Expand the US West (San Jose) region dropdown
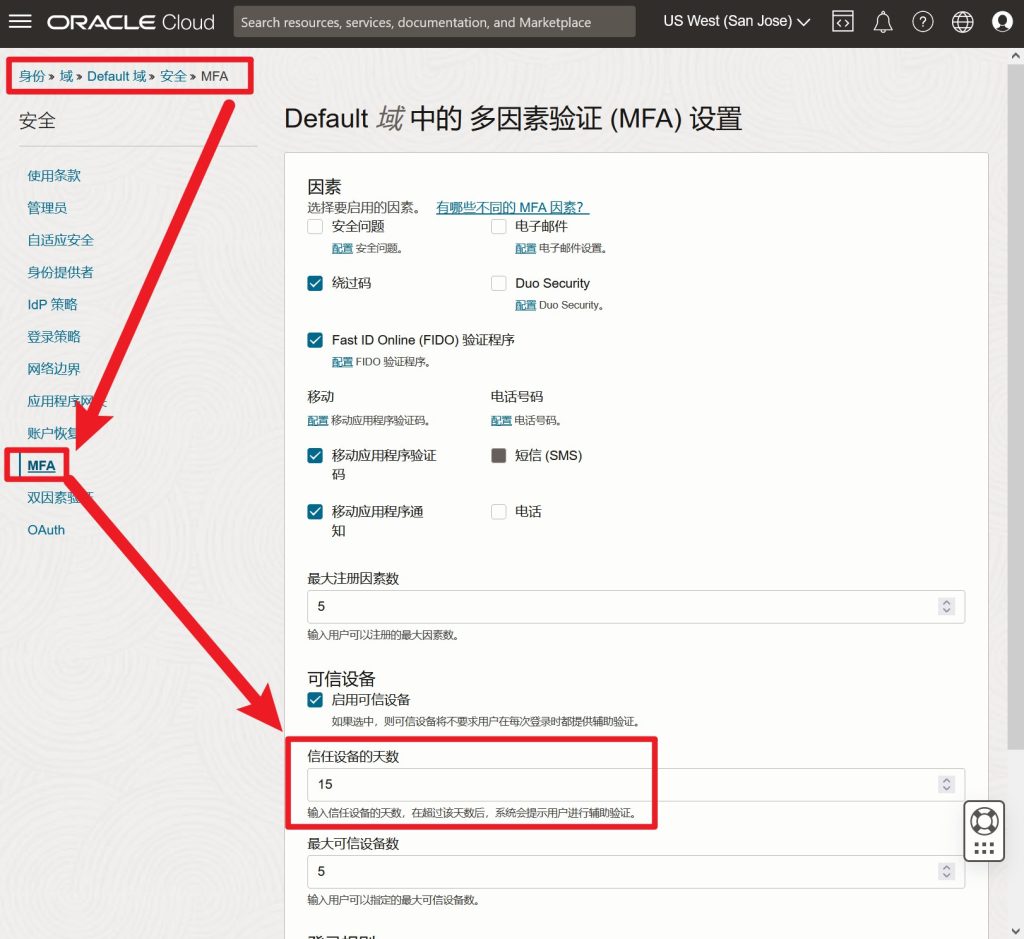The image size is (1024, 939). tap(736, 21)
